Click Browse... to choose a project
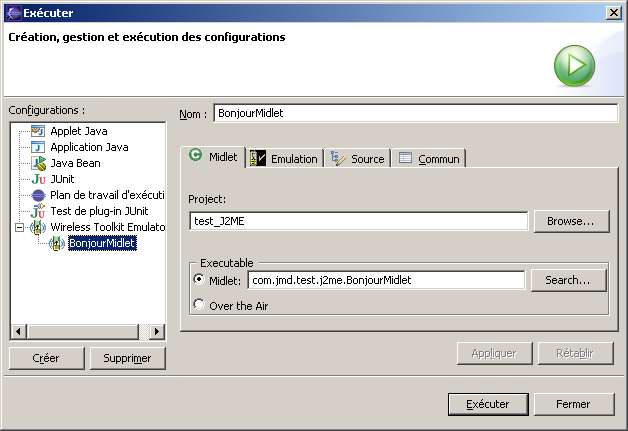 point(571,221)
